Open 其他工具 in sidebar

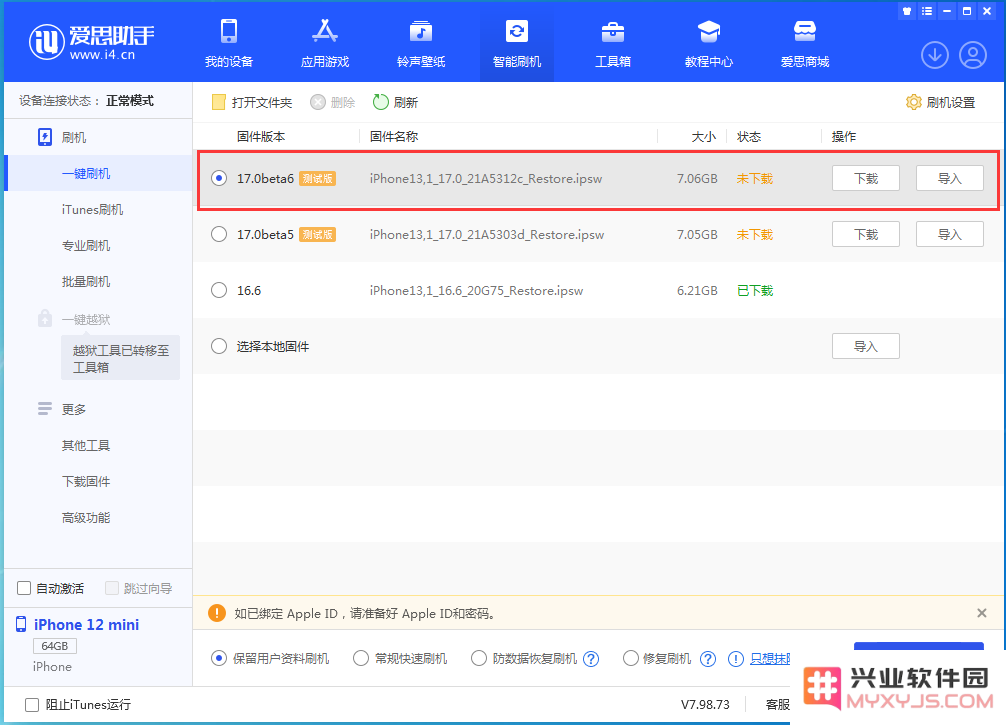coord(86,445)
